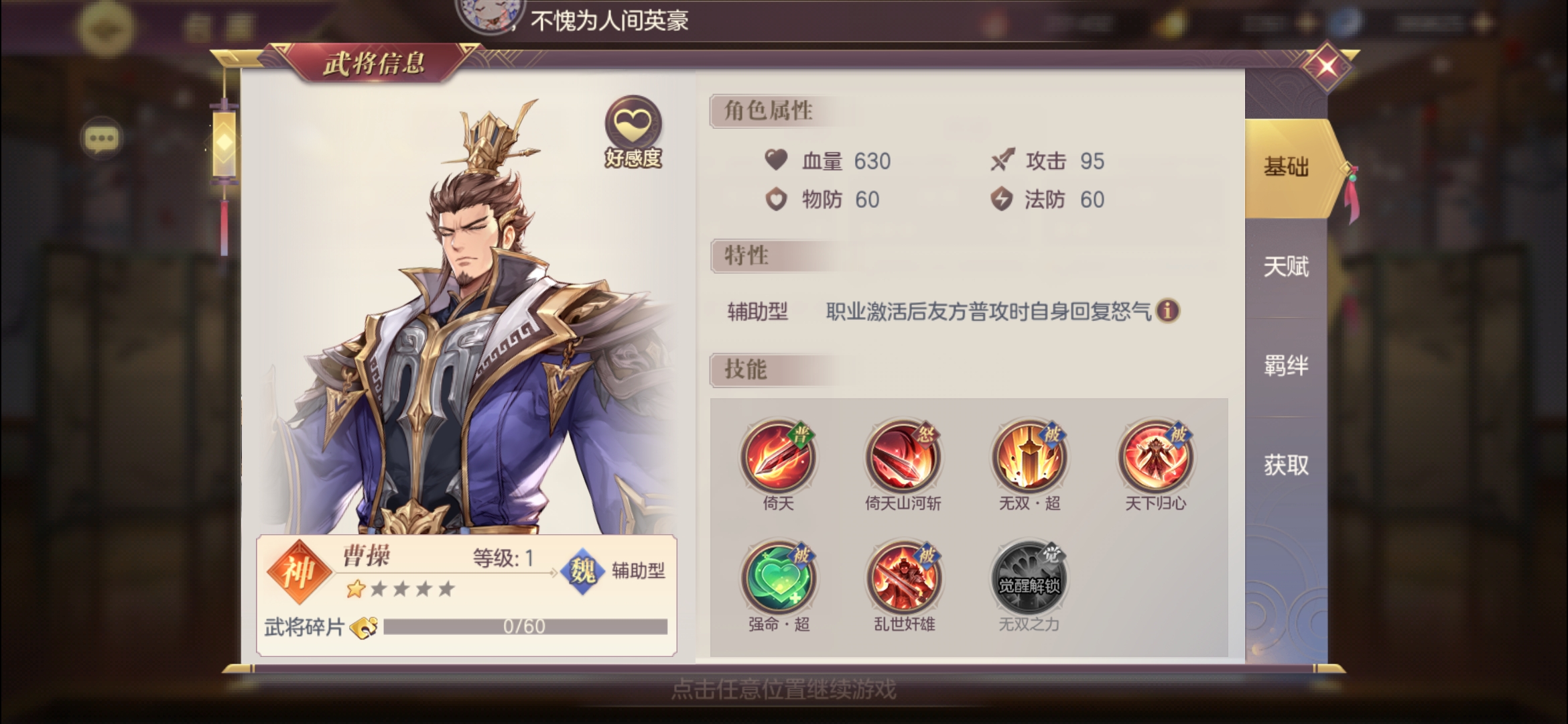Click the 神 rarity badge next to 曹操
Image resolution: width=1568 pixels, height=724 pixels.
tap(299, 572)
